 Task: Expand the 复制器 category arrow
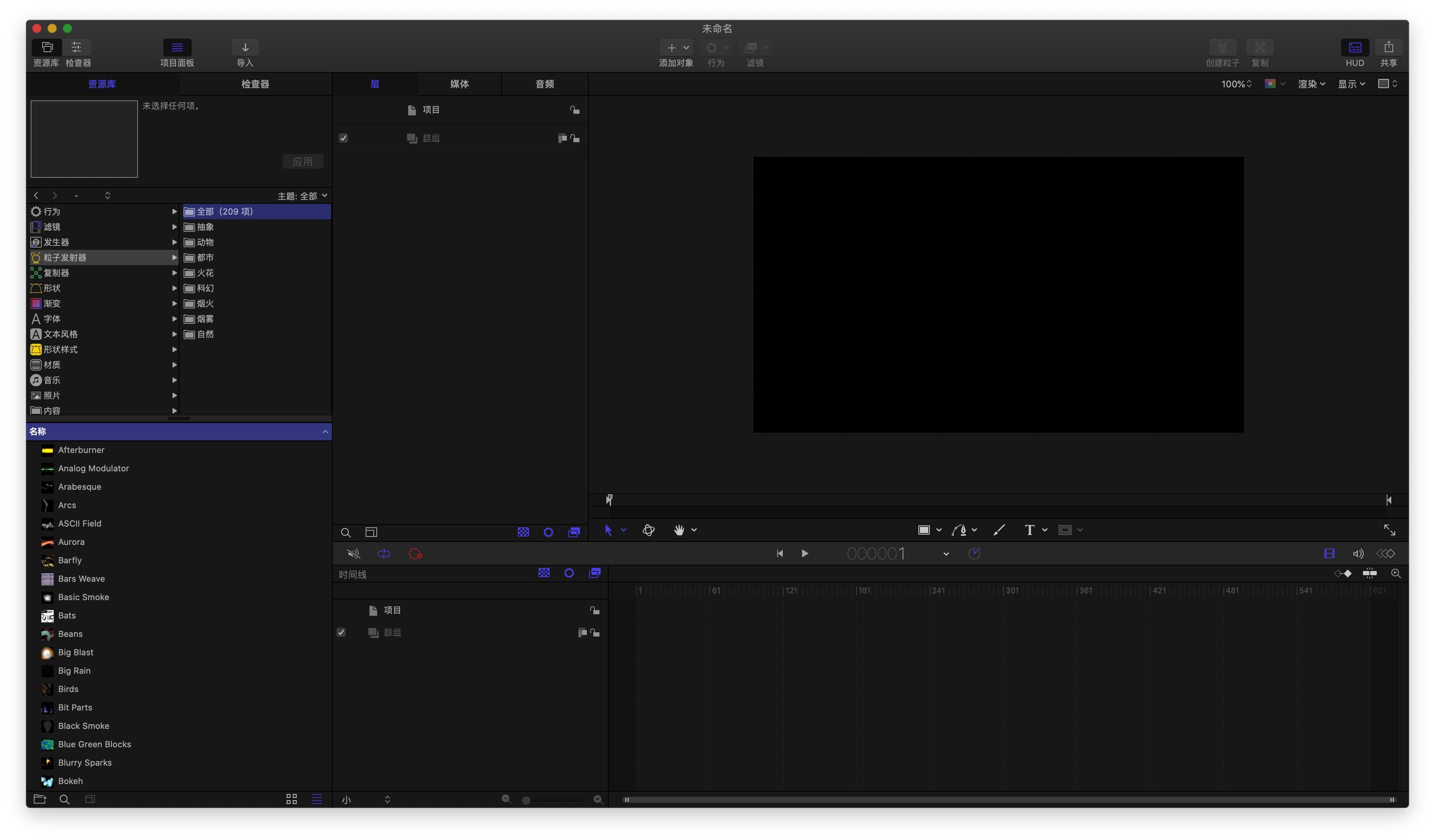(174, 273)
